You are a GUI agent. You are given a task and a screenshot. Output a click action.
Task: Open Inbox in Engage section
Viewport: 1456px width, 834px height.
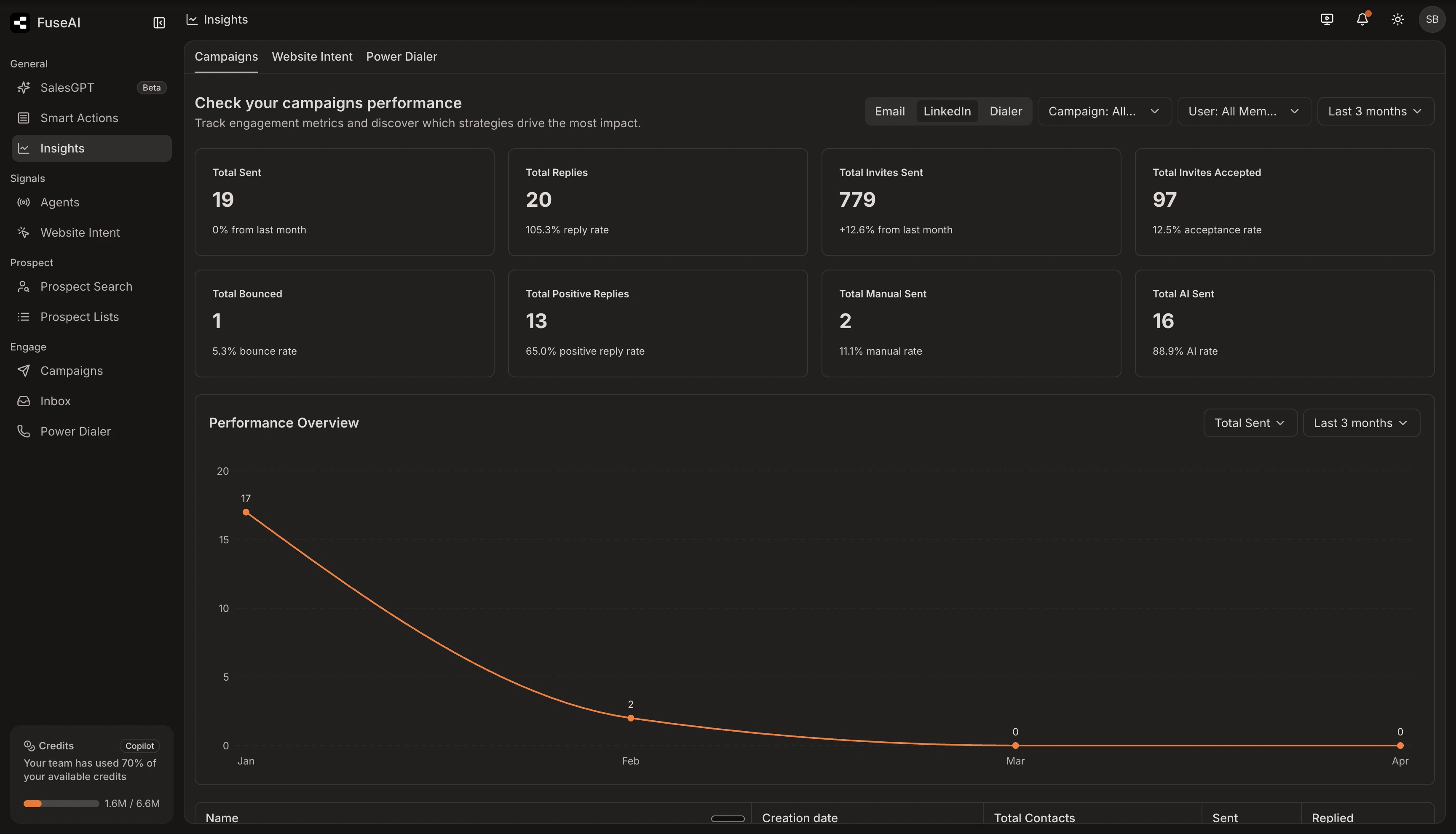pyautogui.click(x=56, y=401)
